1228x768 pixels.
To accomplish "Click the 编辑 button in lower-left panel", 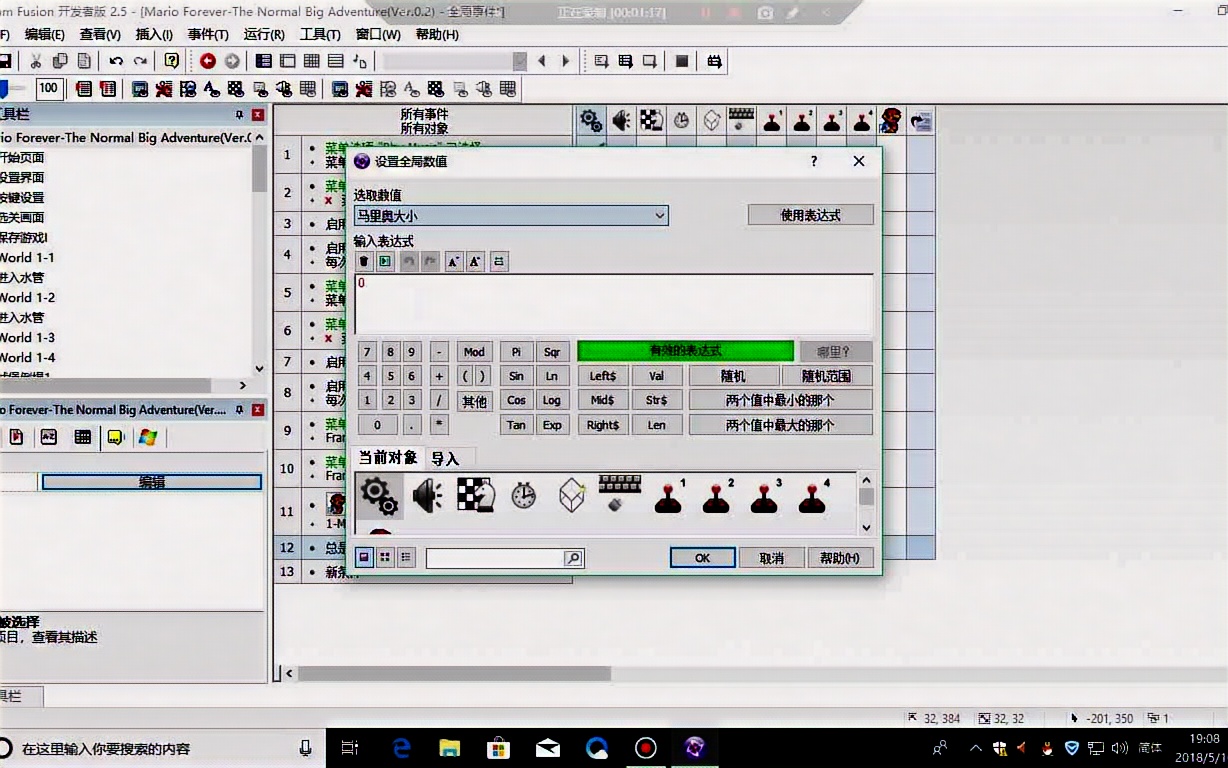I will click(151, 482).
